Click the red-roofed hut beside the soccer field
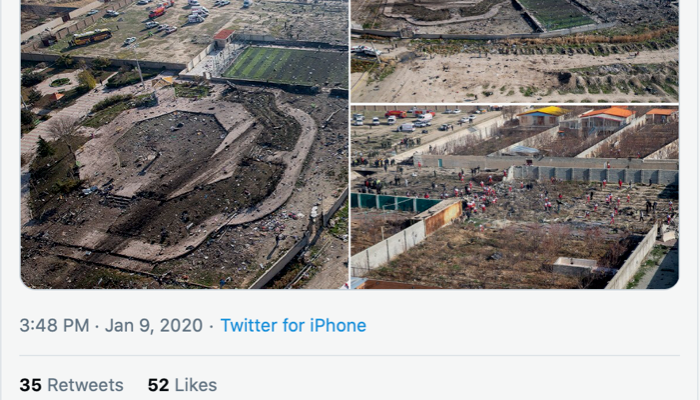The image size is (700, 400). pos(223,38)
